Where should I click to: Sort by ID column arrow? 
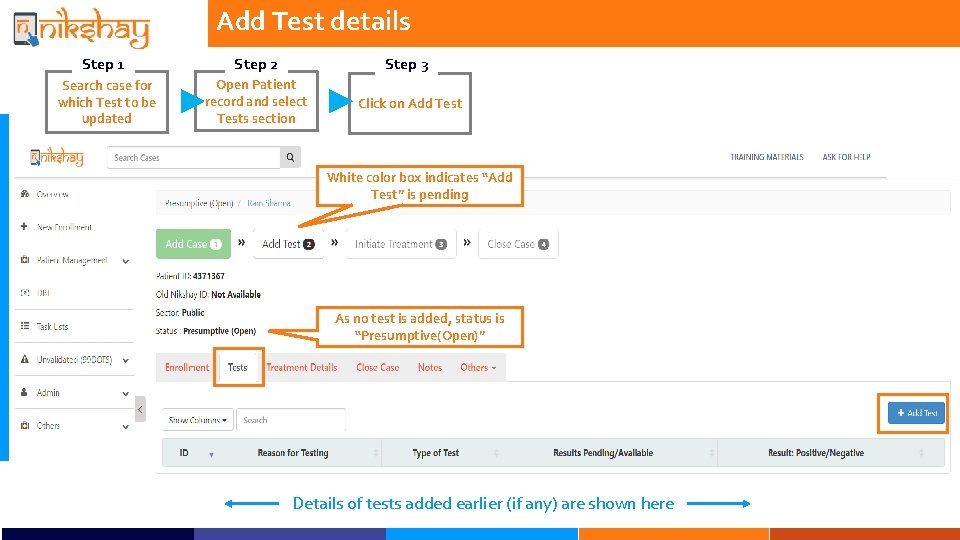point(211,454)
